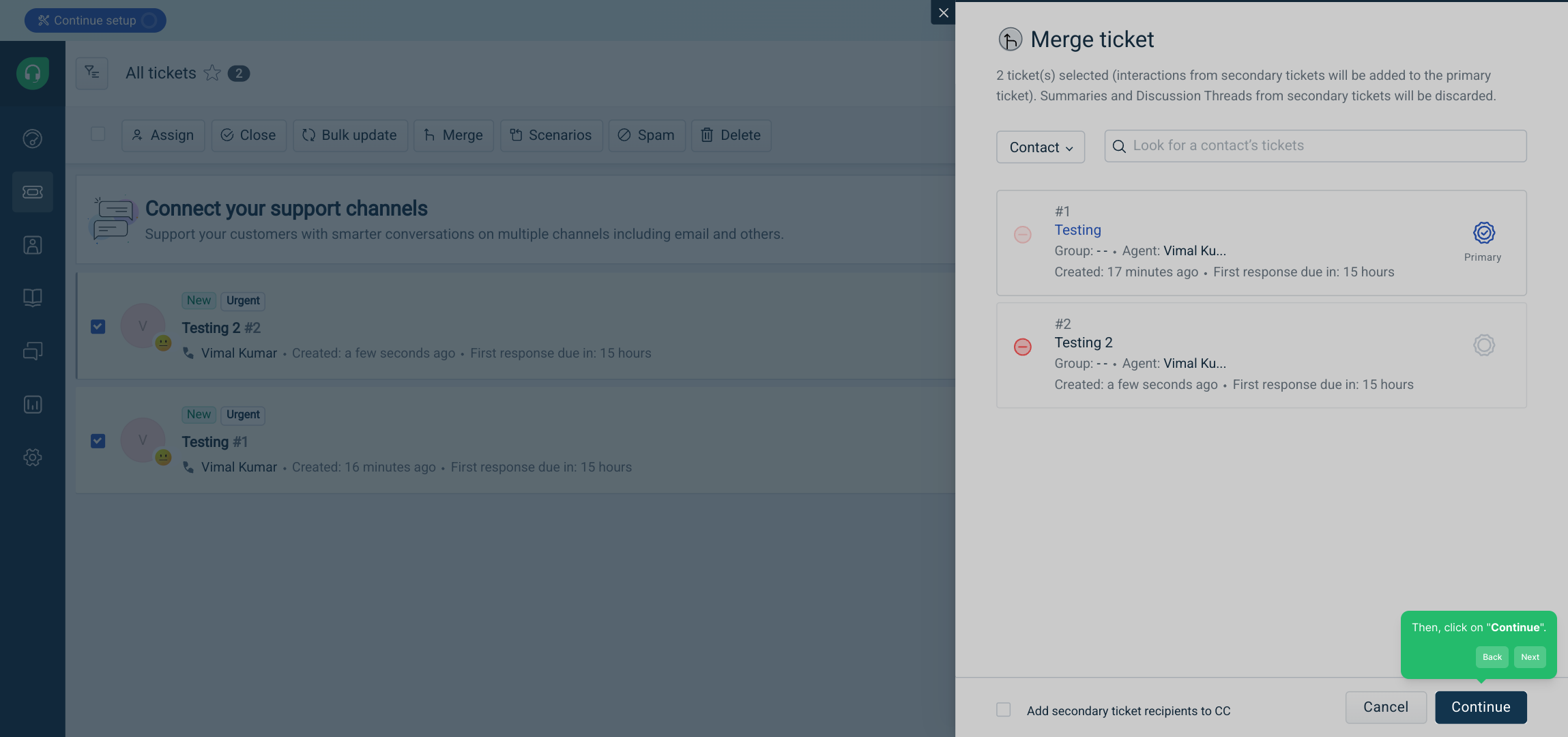Click Back in the green tooltip
The image size is (1568, 737).
pyautogui.click(x=1492, y=657)
